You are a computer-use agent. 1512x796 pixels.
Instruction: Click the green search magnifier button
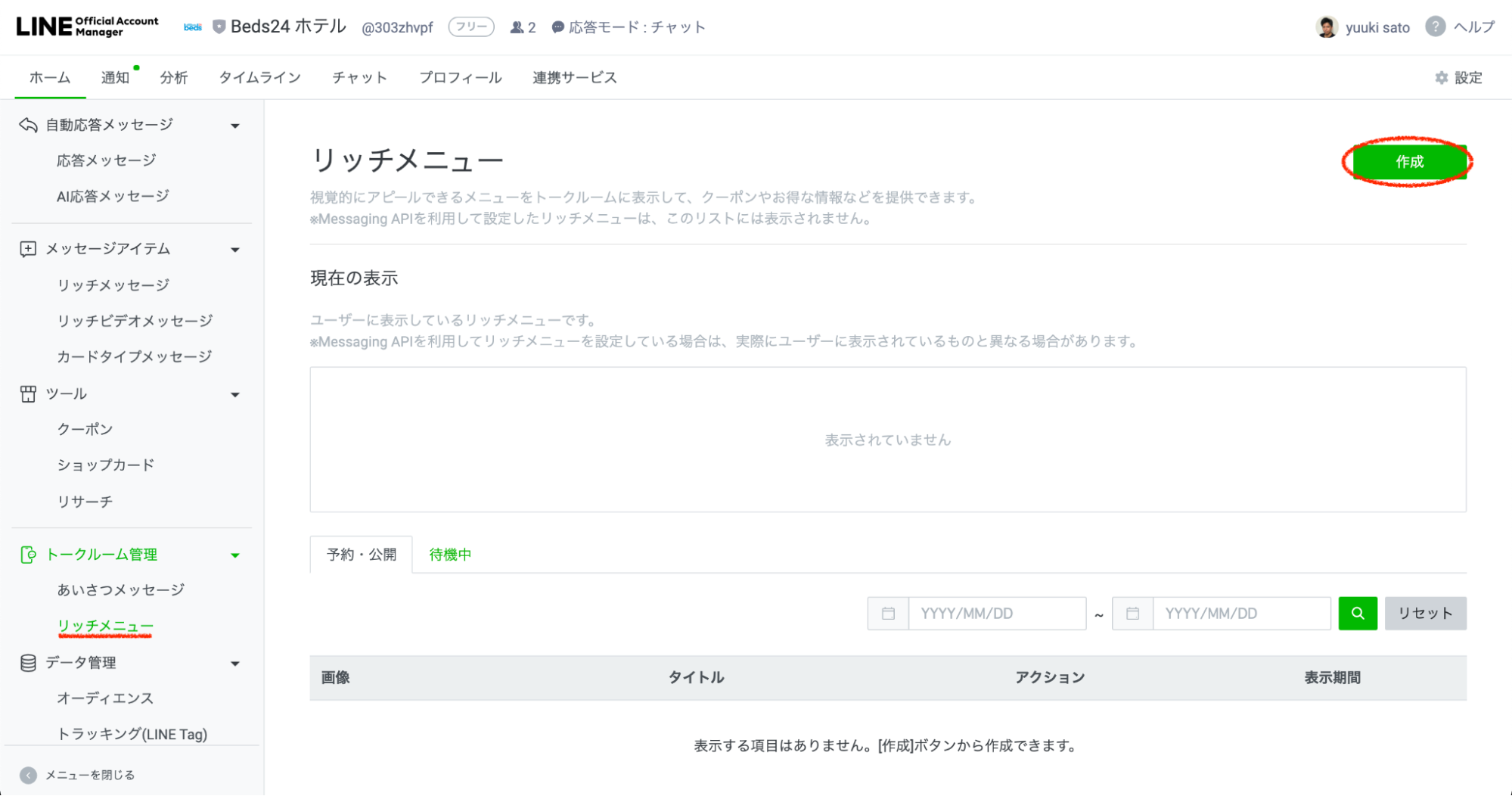1357,613
